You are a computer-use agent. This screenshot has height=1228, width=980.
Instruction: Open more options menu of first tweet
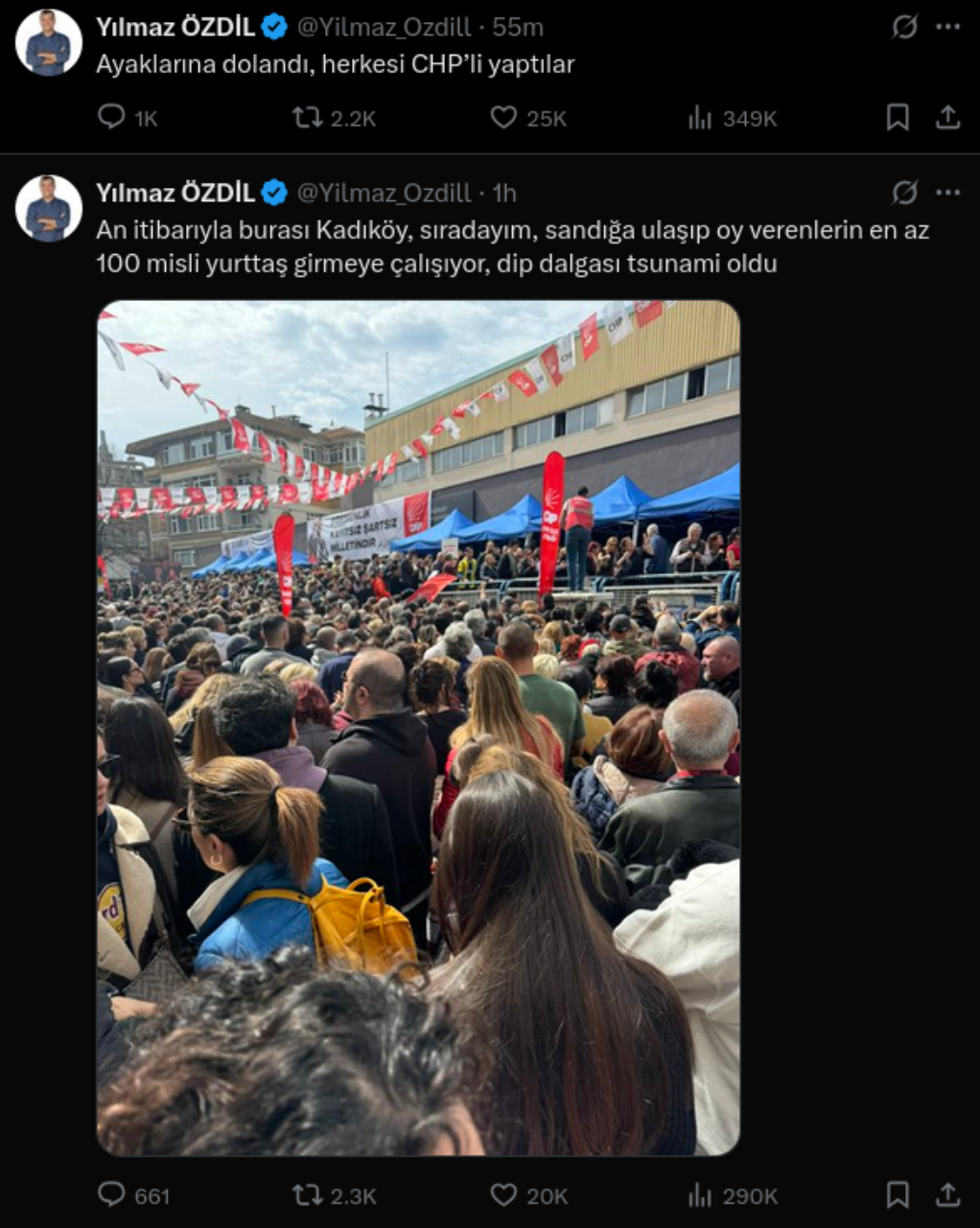coord(948,27)
